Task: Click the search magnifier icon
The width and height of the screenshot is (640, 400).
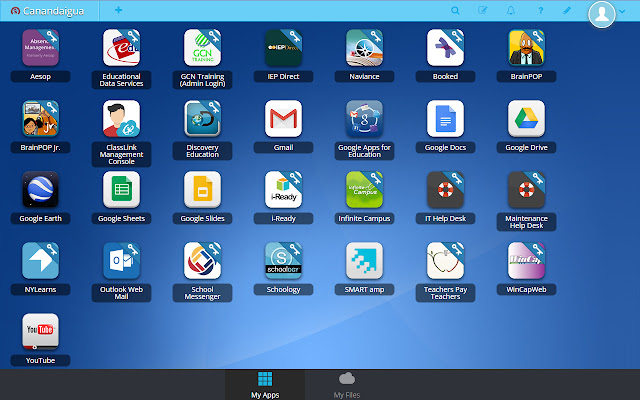Action: click(x=455, y=11)
